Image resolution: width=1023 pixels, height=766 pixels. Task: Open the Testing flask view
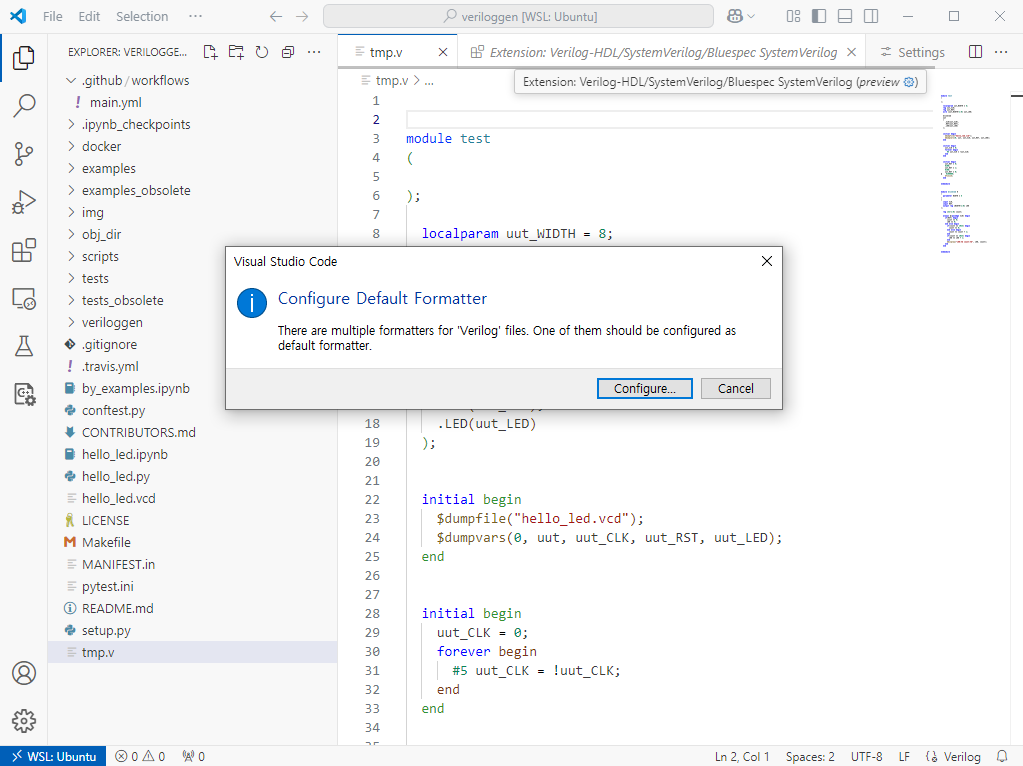click(x=23, y=346)
